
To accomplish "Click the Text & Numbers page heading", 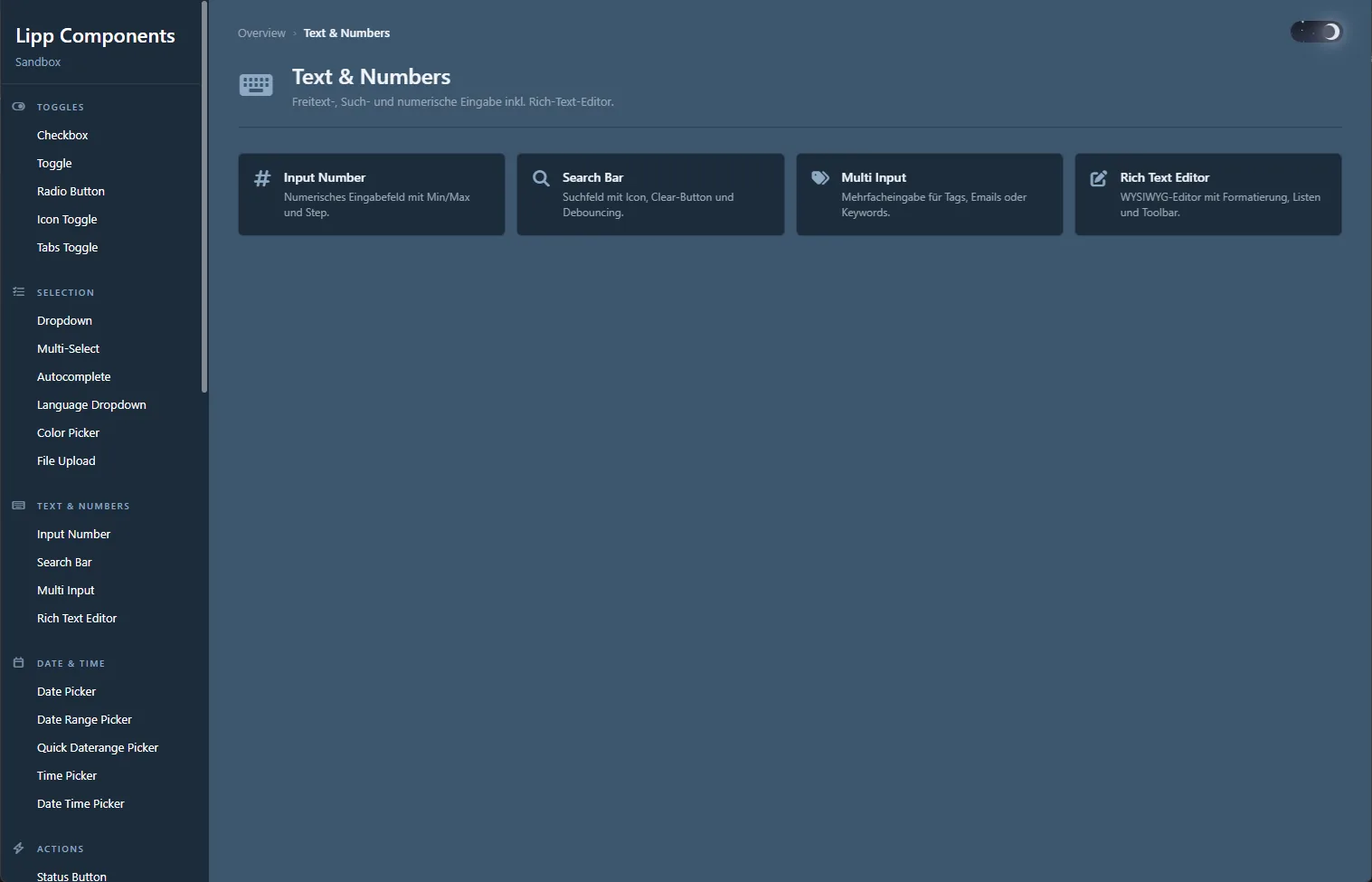I will [x=371, y=77].
